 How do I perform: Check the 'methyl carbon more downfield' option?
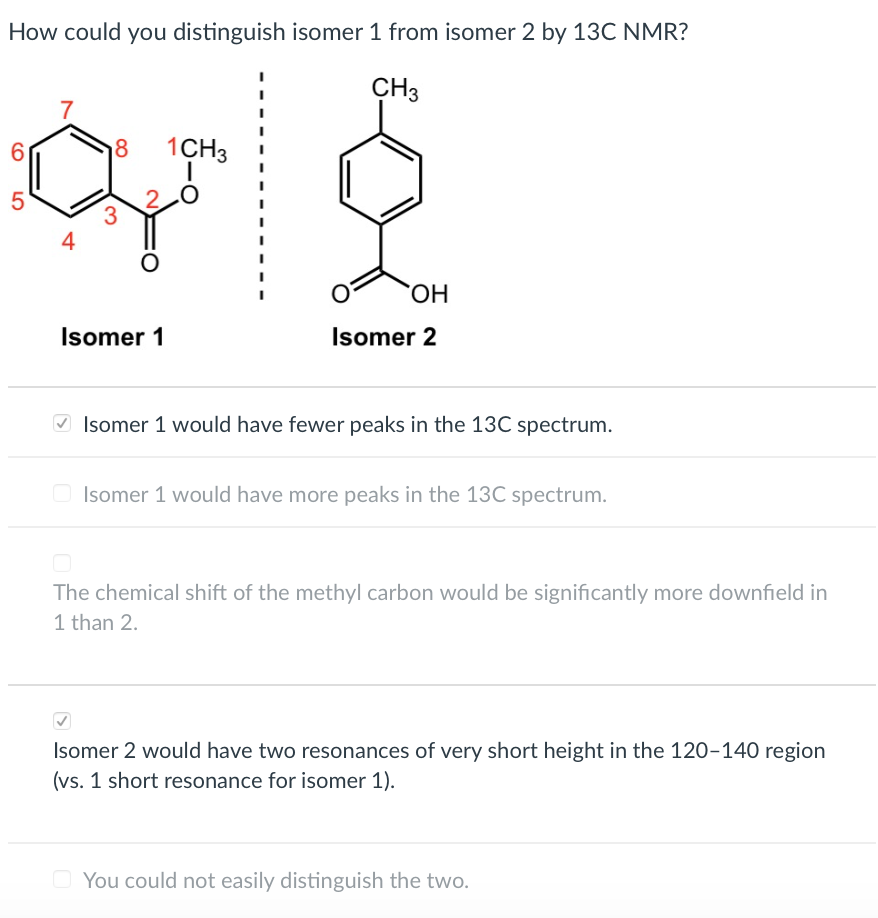pos(62,563)
